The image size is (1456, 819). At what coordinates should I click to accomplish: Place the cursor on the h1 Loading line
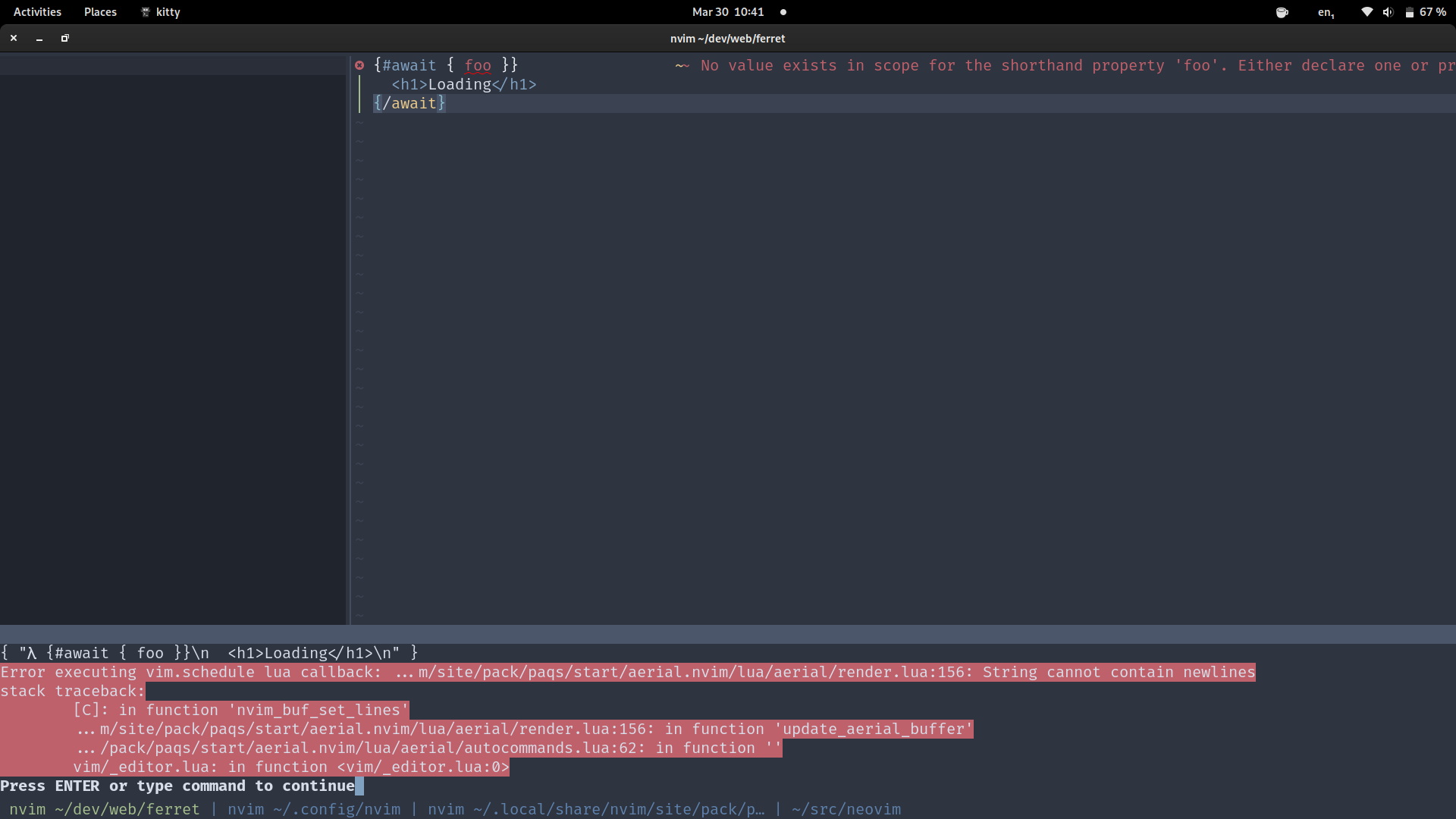coord(464,84)
